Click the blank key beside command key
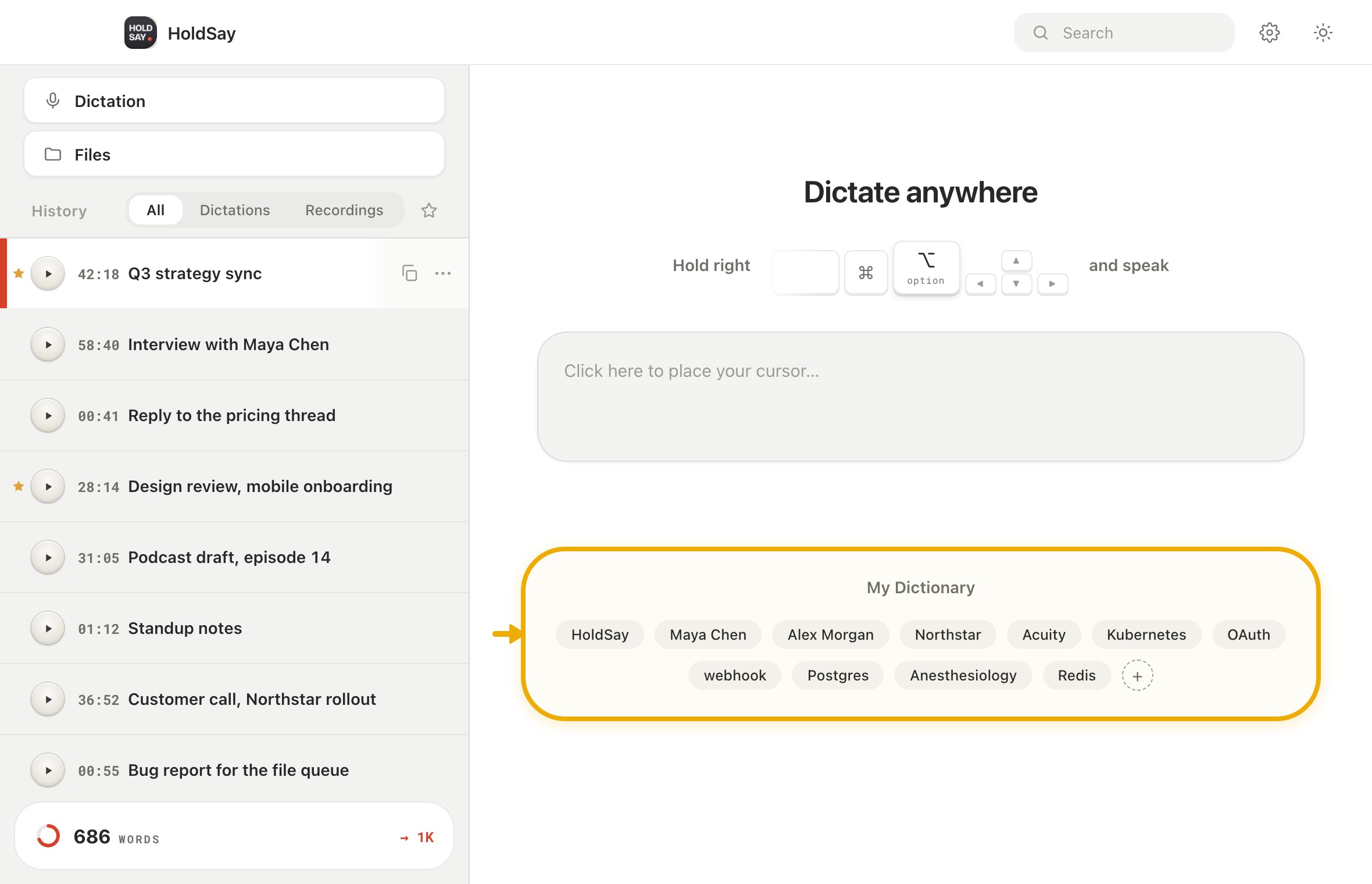Viewport: 1372px width, 884px height. pyautogui.click(x=805, y=273)
